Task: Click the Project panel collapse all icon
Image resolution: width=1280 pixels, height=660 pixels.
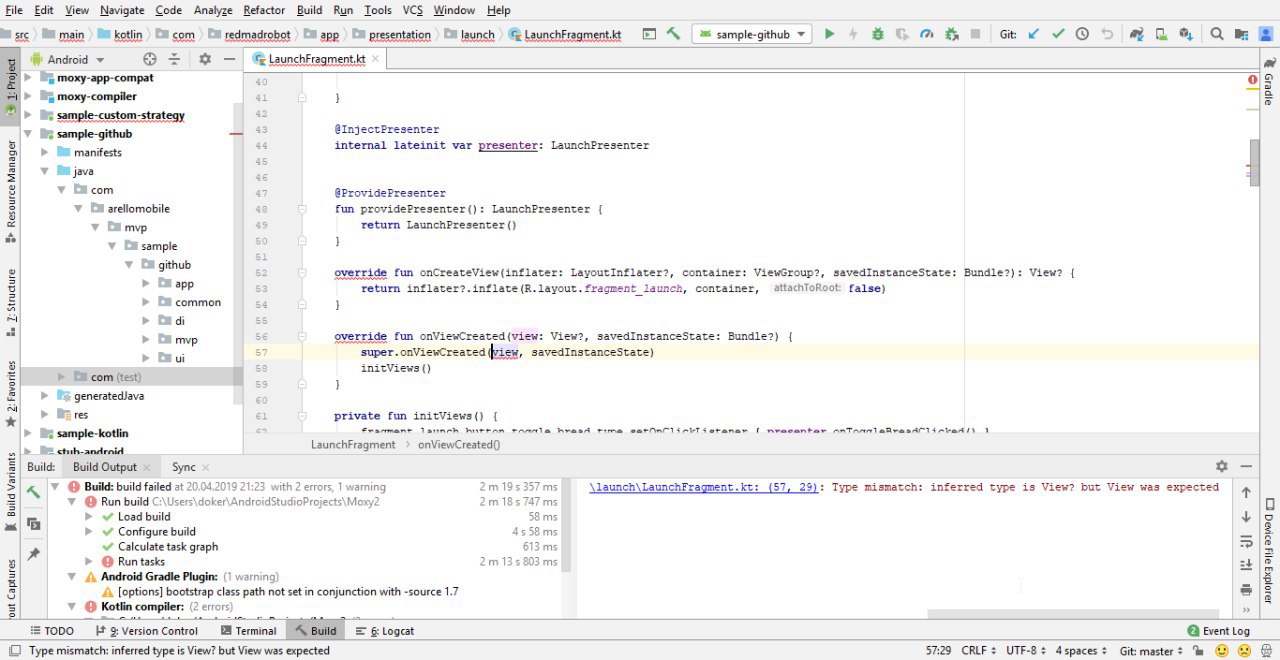Action: click(x=174, y=59)
